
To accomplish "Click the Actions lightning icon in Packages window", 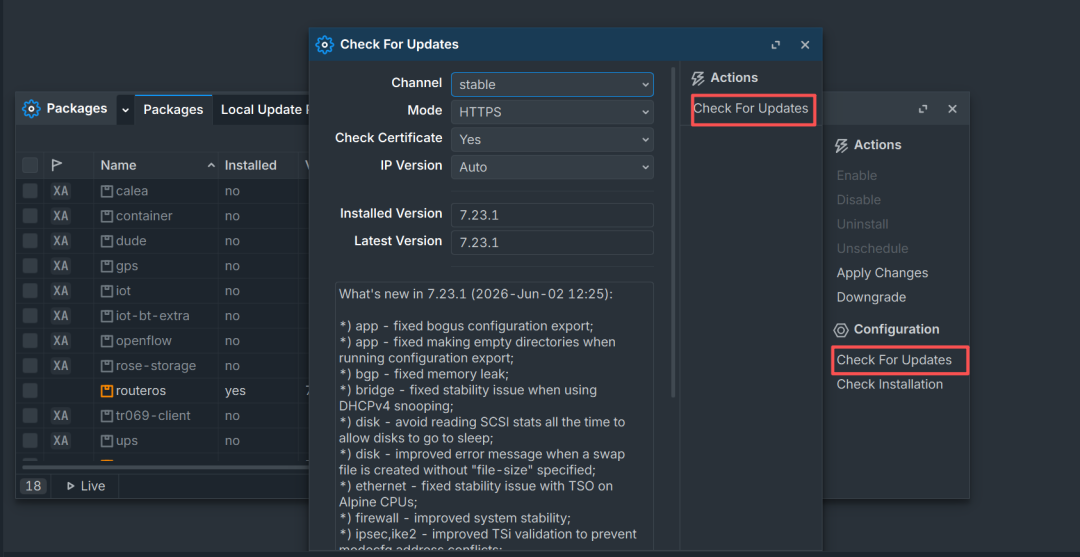I will pos(841,145).
